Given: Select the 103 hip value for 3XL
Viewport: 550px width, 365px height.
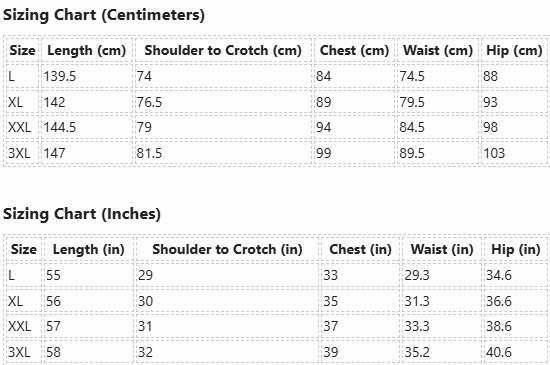Looking at the screenshot, I should tap(494, 153).
